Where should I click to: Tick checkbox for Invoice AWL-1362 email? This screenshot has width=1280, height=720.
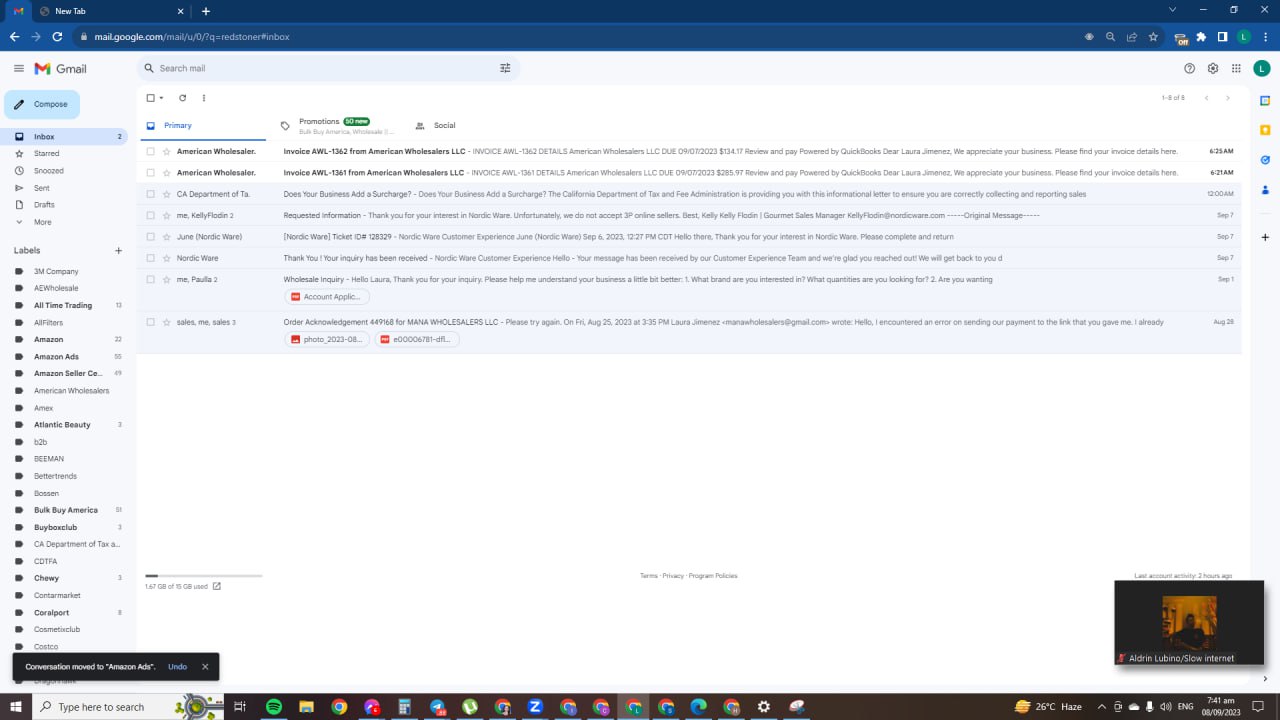click(x=151, y=151)
